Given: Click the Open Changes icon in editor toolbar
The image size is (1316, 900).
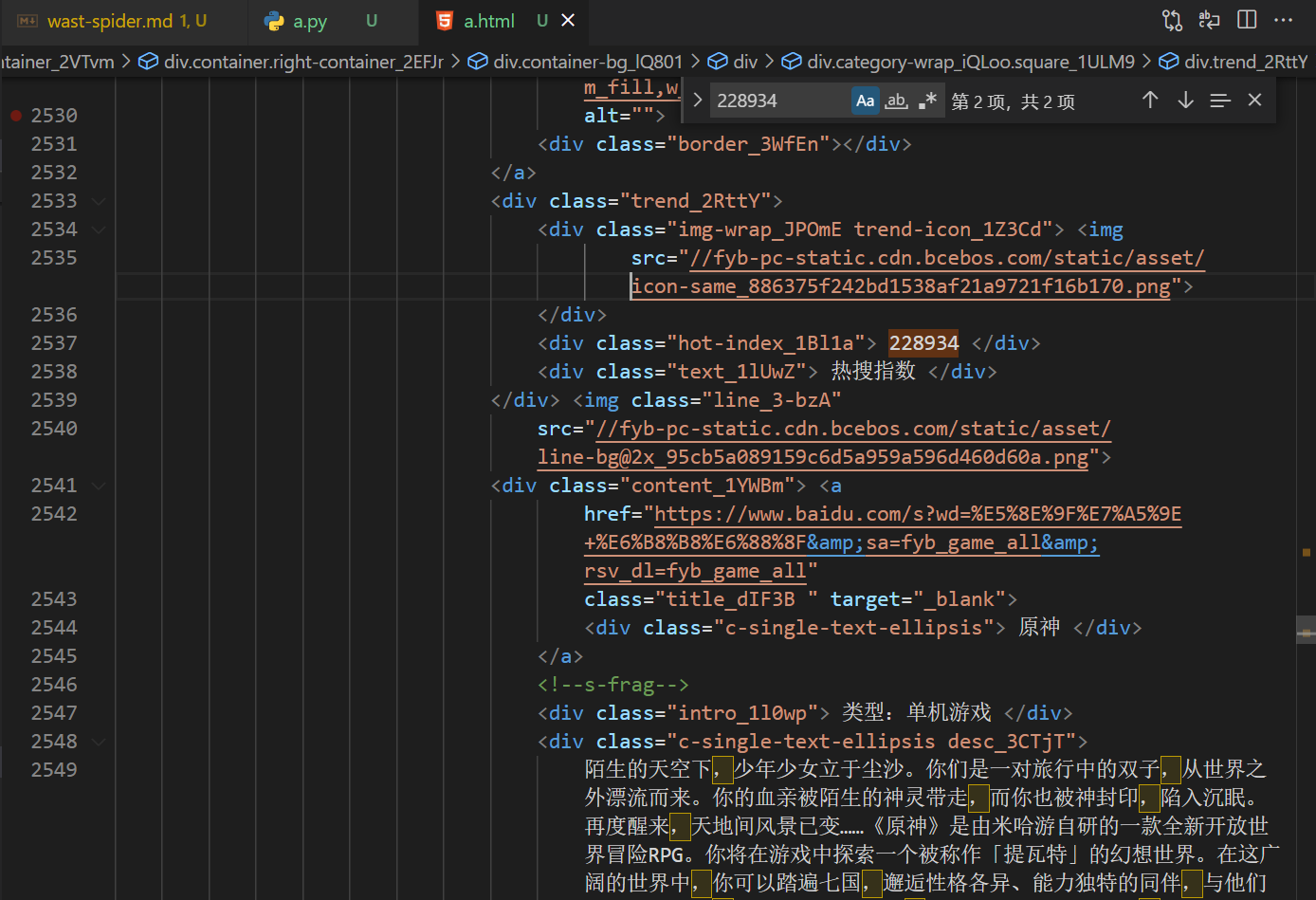Looking at the screenshot, I should [x=1172, y=20].
